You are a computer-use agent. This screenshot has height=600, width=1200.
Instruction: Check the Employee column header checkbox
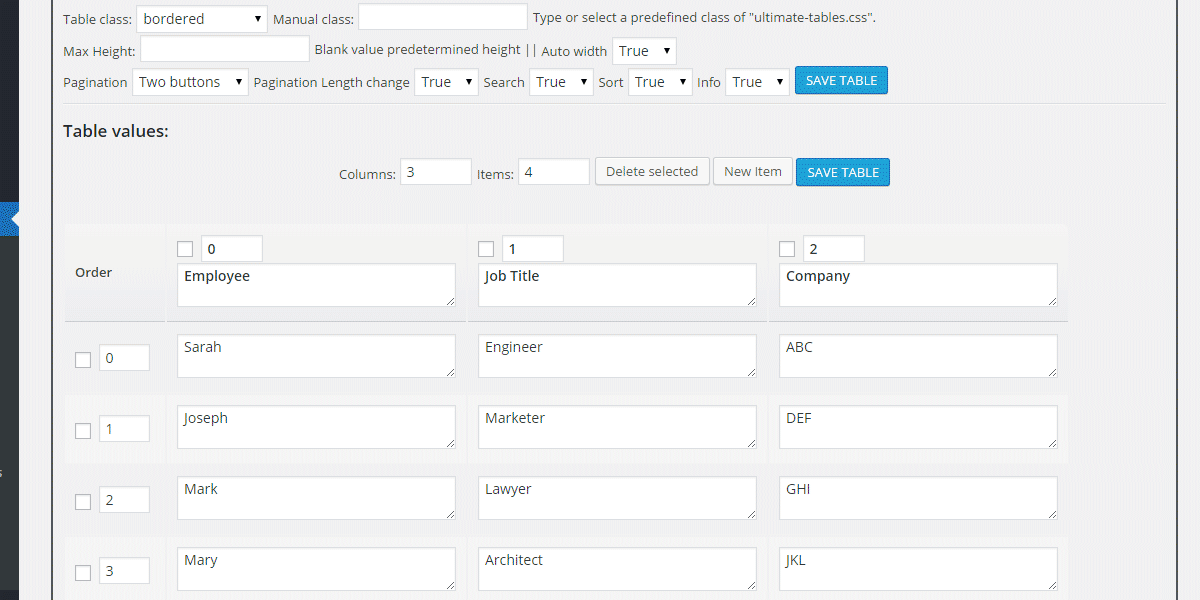pyautogui.click(x=185, y=247)
